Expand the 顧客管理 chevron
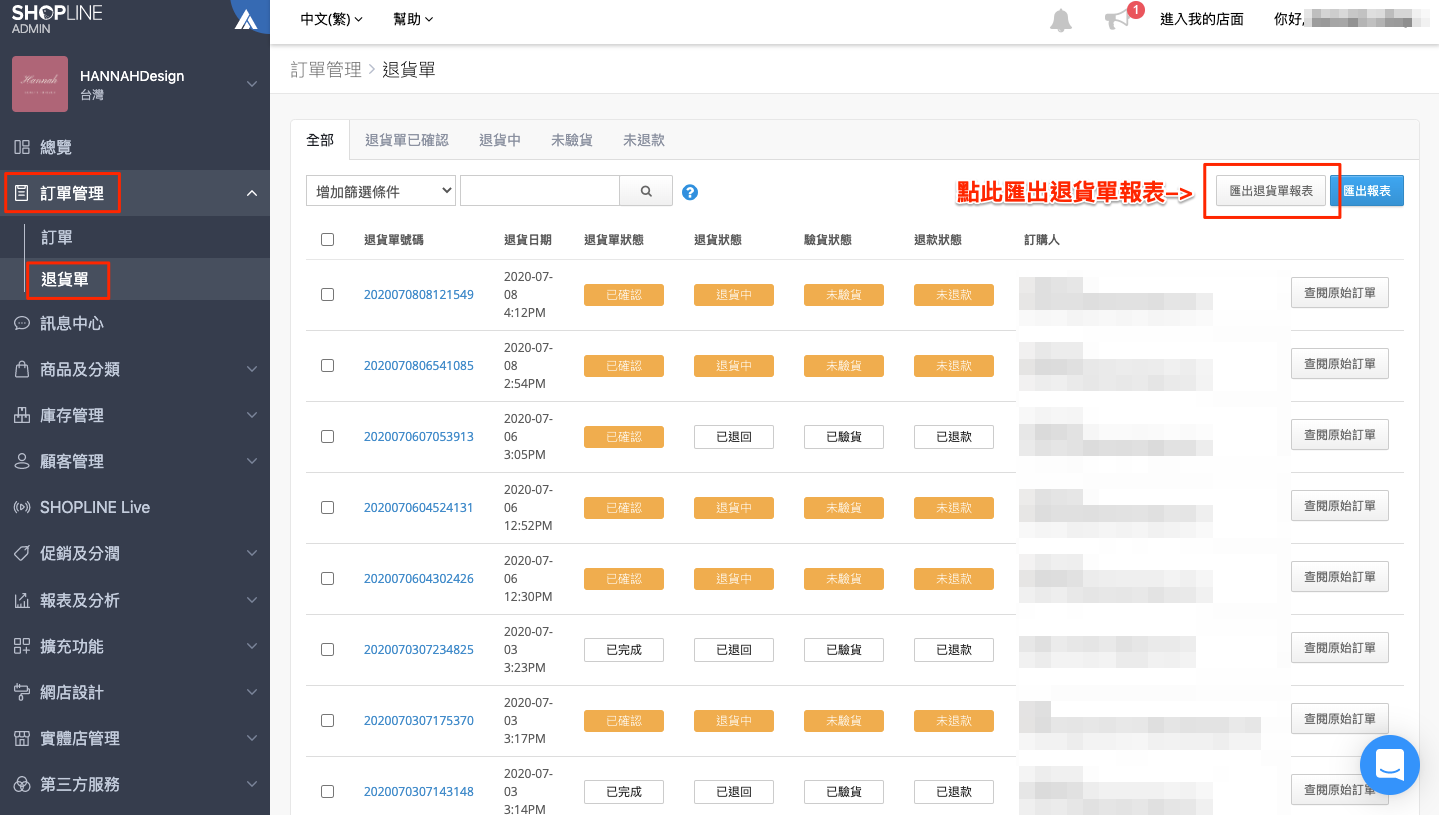 (x=252, y=461)
